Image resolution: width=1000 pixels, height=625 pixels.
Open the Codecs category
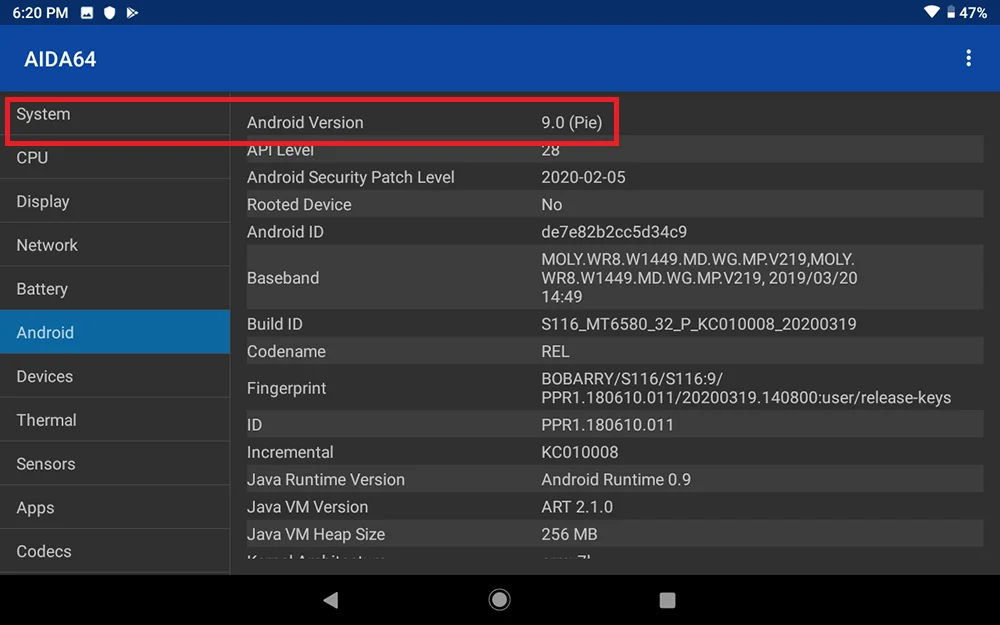coord(115,551)
